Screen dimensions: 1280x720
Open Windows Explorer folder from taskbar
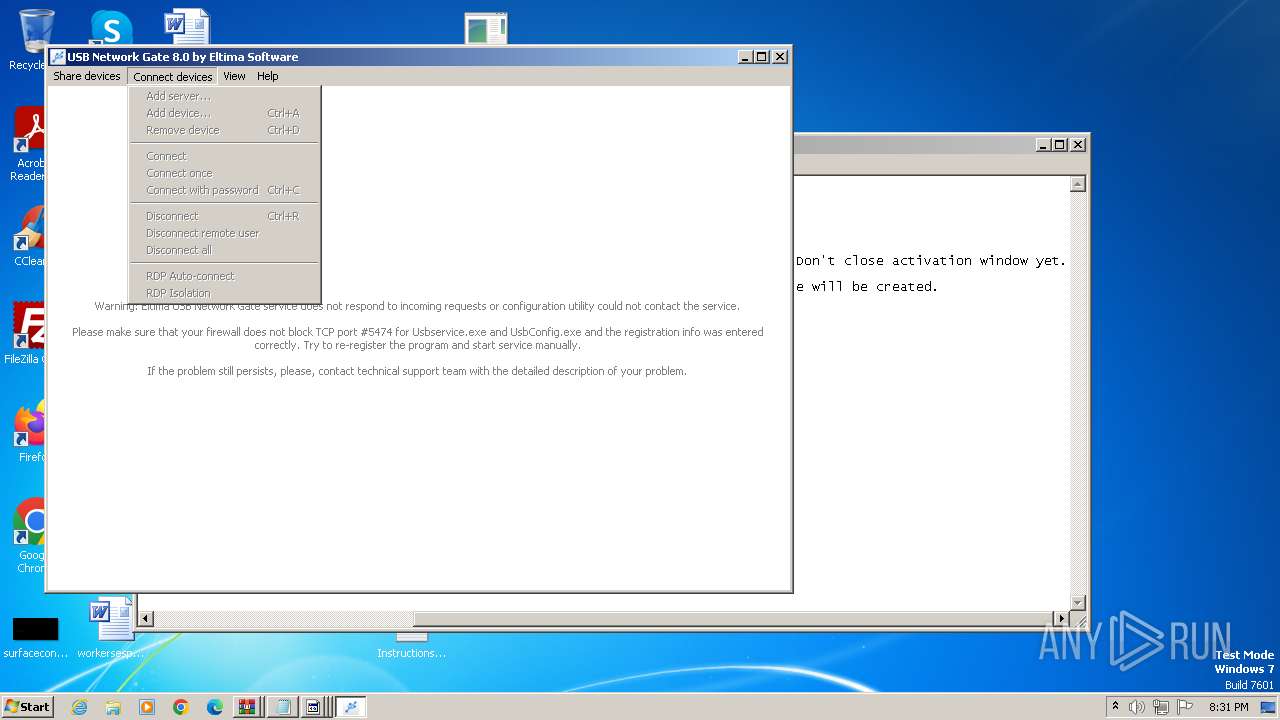[x=113, y=707]
